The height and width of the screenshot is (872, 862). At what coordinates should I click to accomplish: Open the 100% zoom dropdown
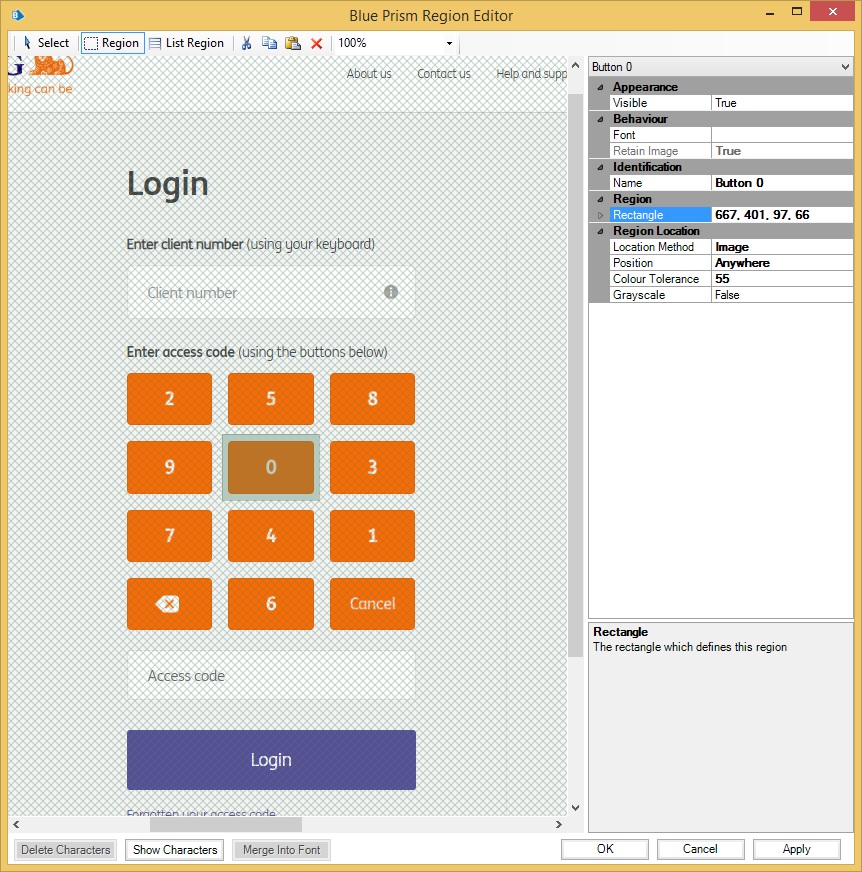click(449, 43)
